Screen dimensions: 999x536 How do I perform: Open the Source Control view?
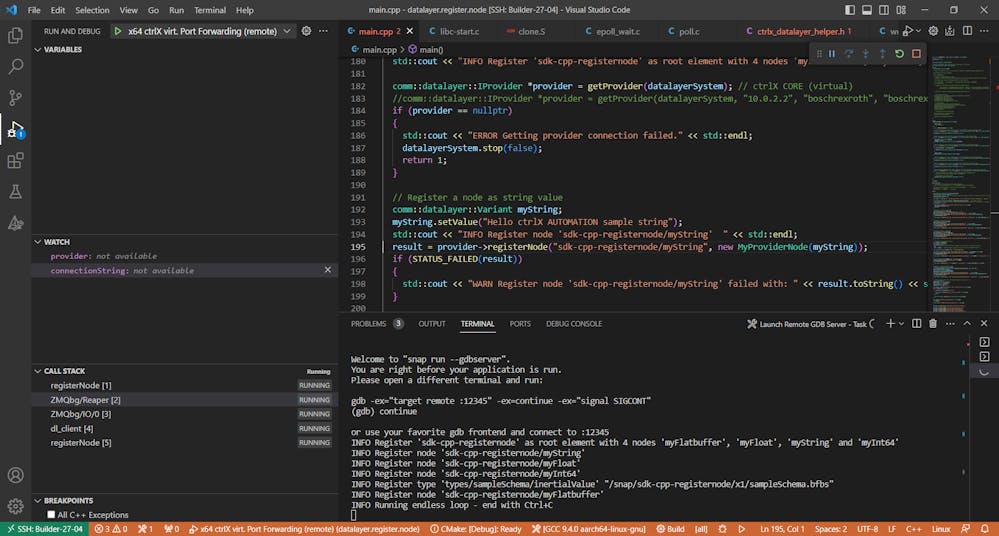(15, 98)
